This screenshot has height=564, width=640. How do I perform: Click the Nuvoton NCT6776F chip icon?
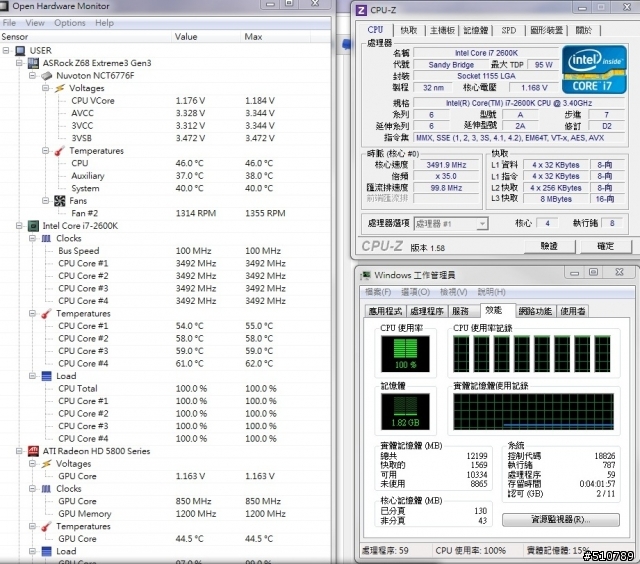47,76
